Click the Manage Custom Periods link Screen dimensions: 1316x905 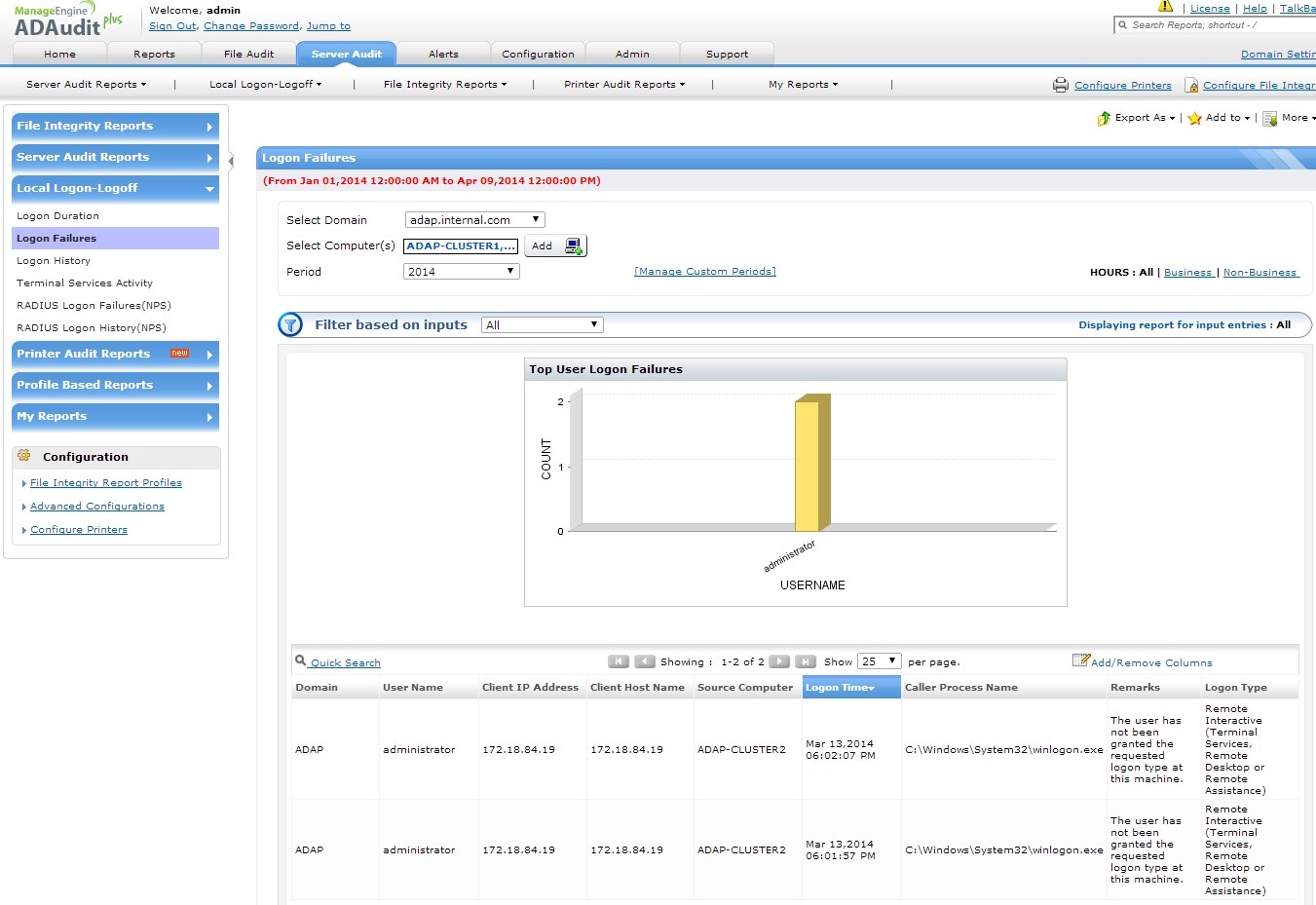704,272
